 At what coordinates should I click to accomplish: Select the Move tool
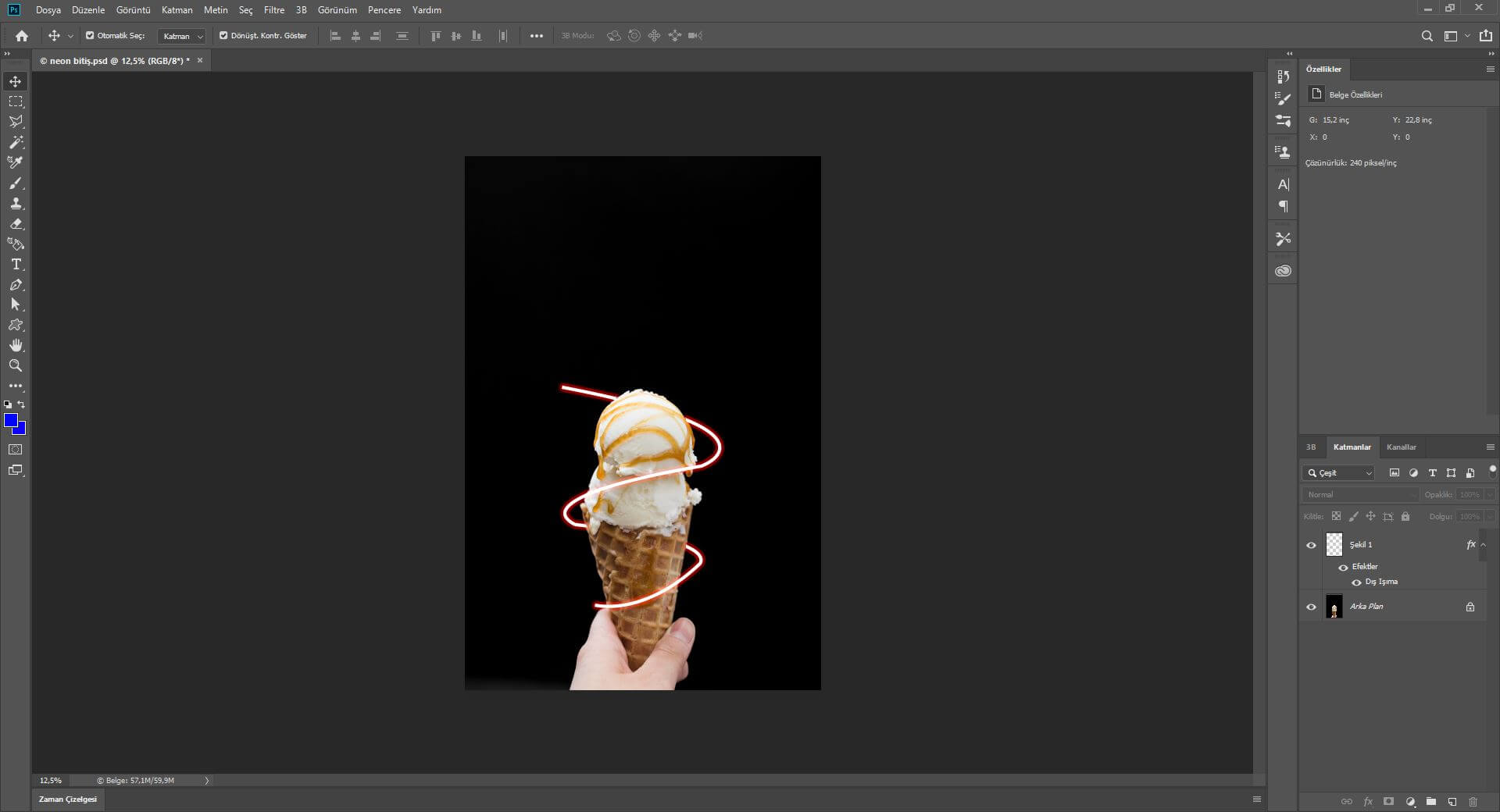click(16, 81)
